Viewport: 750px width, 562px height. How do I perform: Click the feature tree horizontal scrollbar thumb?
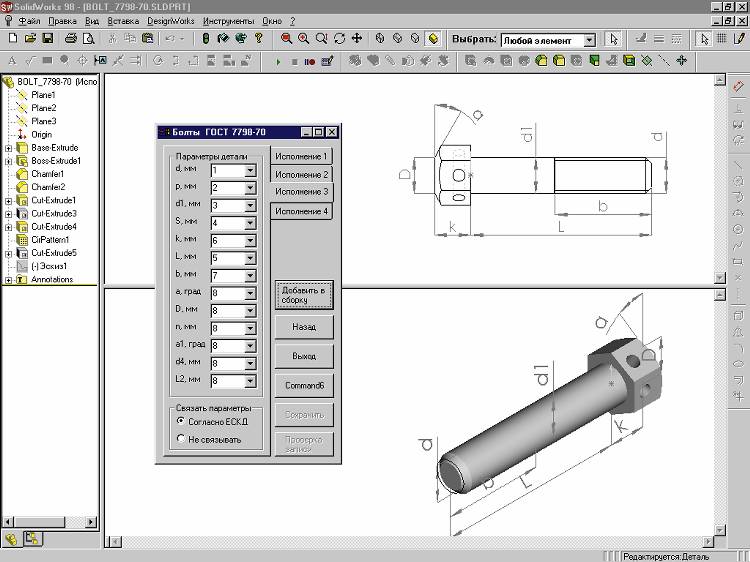[39, 522]
